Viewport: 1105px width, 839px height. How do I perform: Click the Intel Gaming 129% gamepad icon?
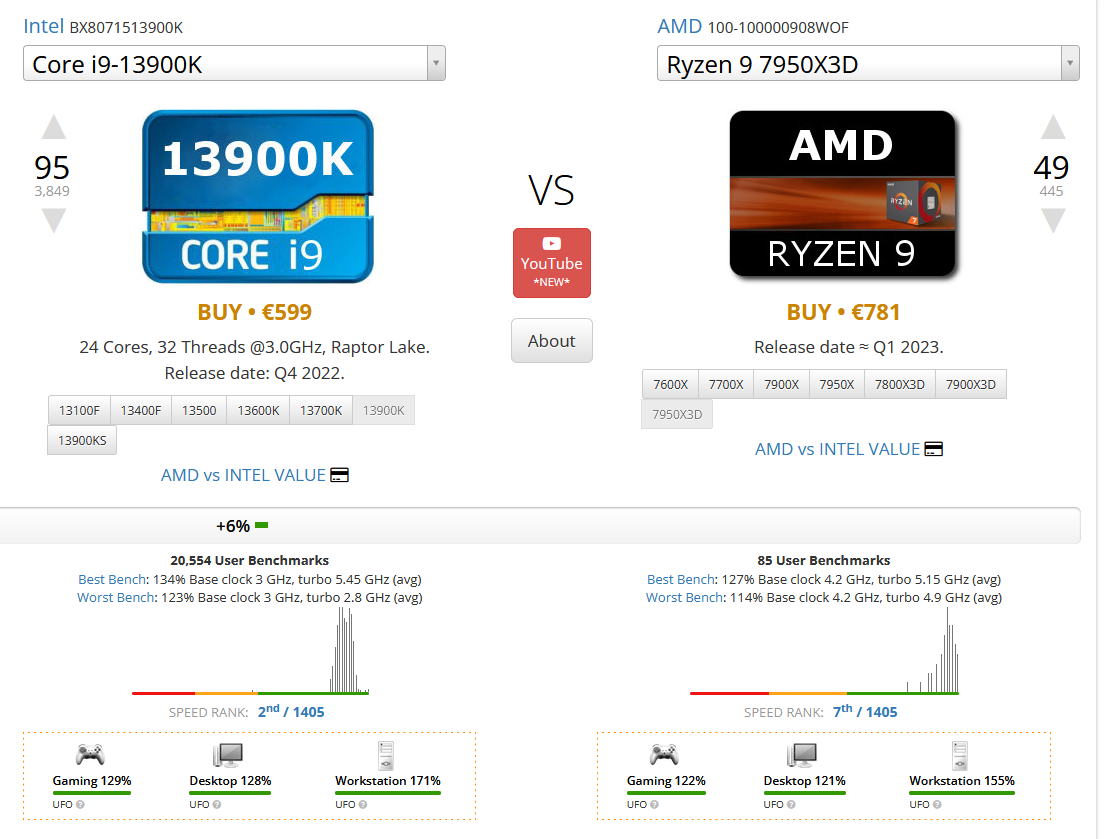tap(90, 755)
